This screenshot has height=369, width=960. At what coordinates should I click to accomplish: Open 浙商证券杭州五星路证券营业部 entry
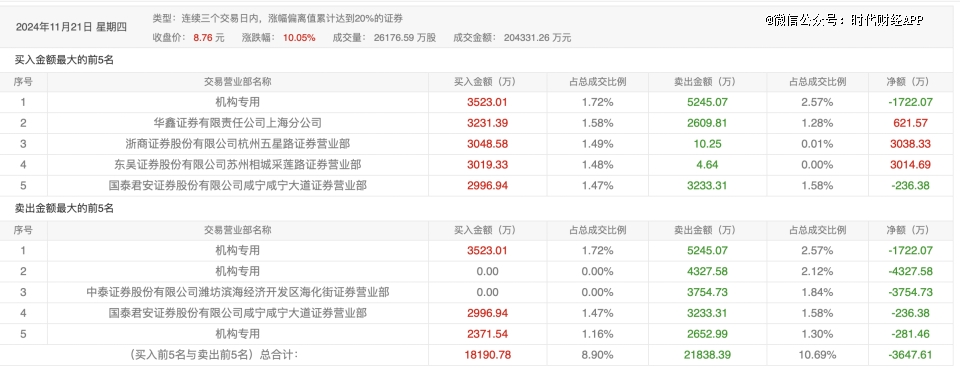click(x=238, y=144)
